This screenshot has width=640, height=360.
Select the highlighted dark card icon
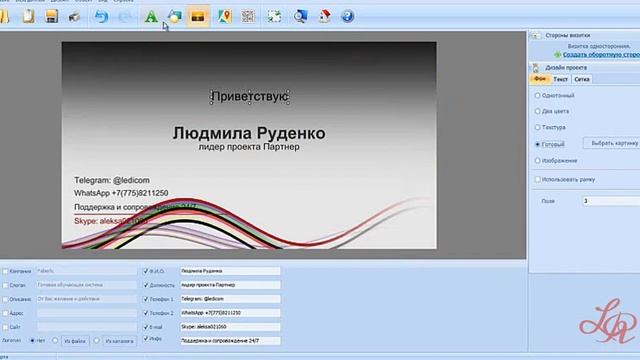point(198,17)
